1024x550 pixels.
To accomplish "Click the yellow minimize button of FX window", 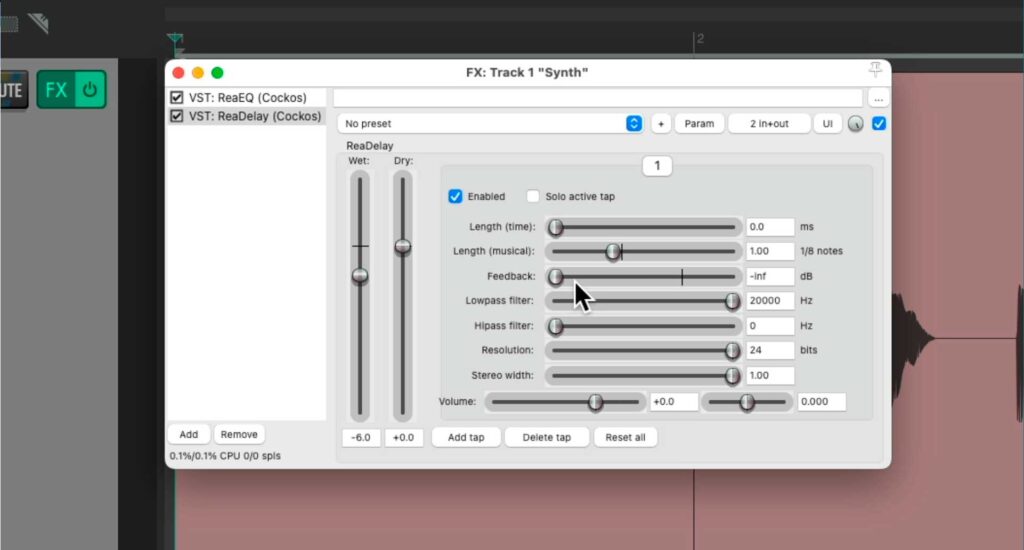I will coord(198,73).
